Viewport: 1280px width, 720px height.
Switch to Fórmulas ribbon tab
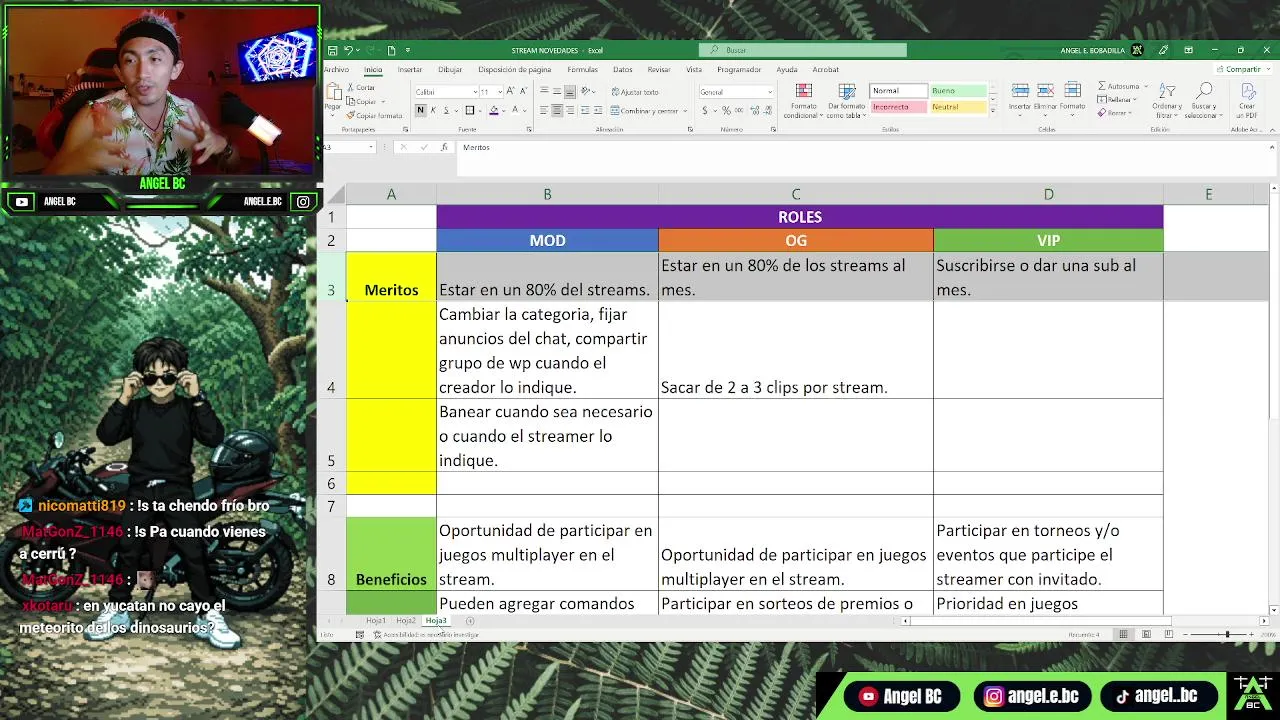(583, 69)
